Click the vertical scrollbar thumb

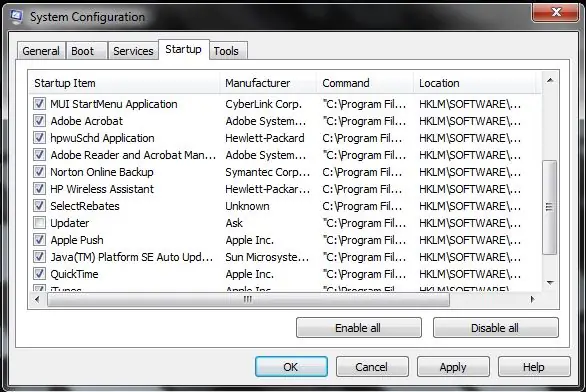point(549,207)
